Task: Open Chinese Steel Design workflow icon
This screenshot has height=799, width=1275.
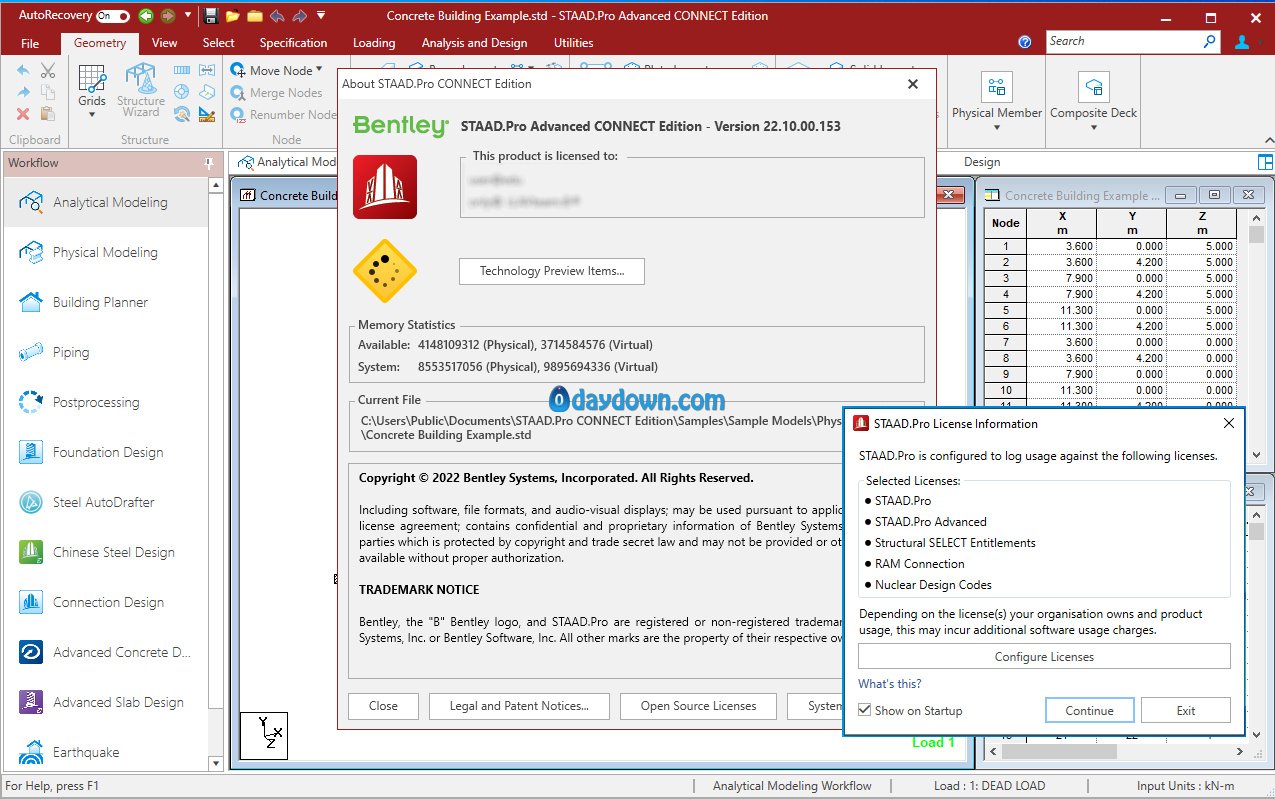Action: coord(31,552)
